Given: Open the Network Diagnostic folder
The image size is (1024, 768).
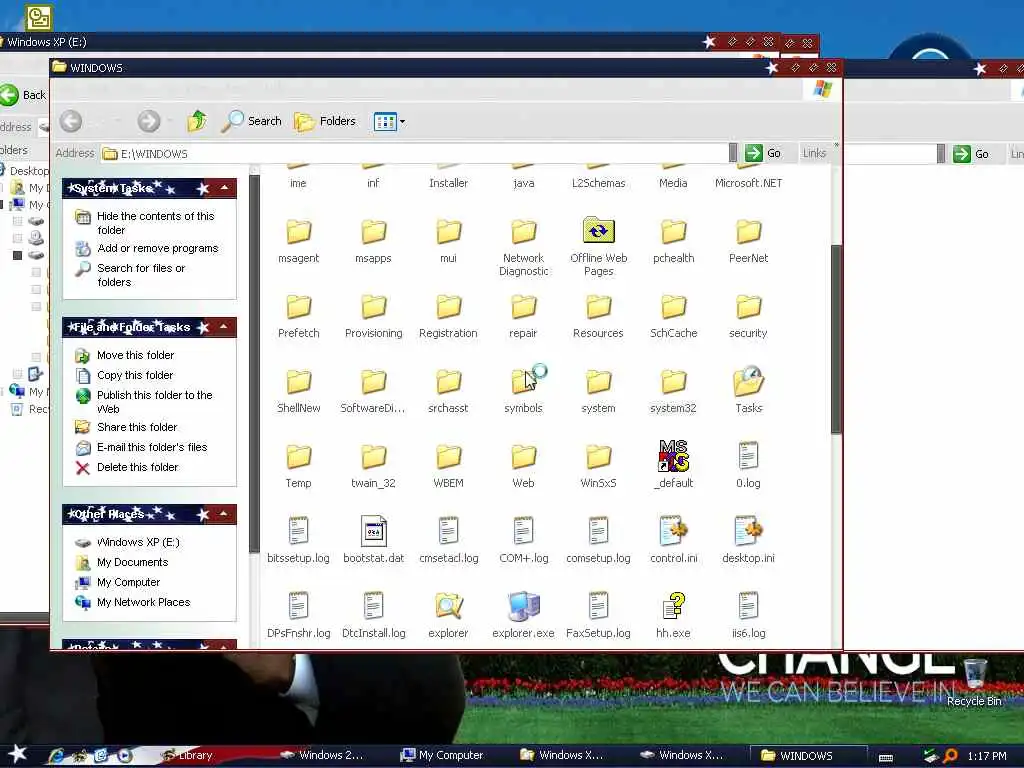Looking at the screenshot, I should (523, 247).
